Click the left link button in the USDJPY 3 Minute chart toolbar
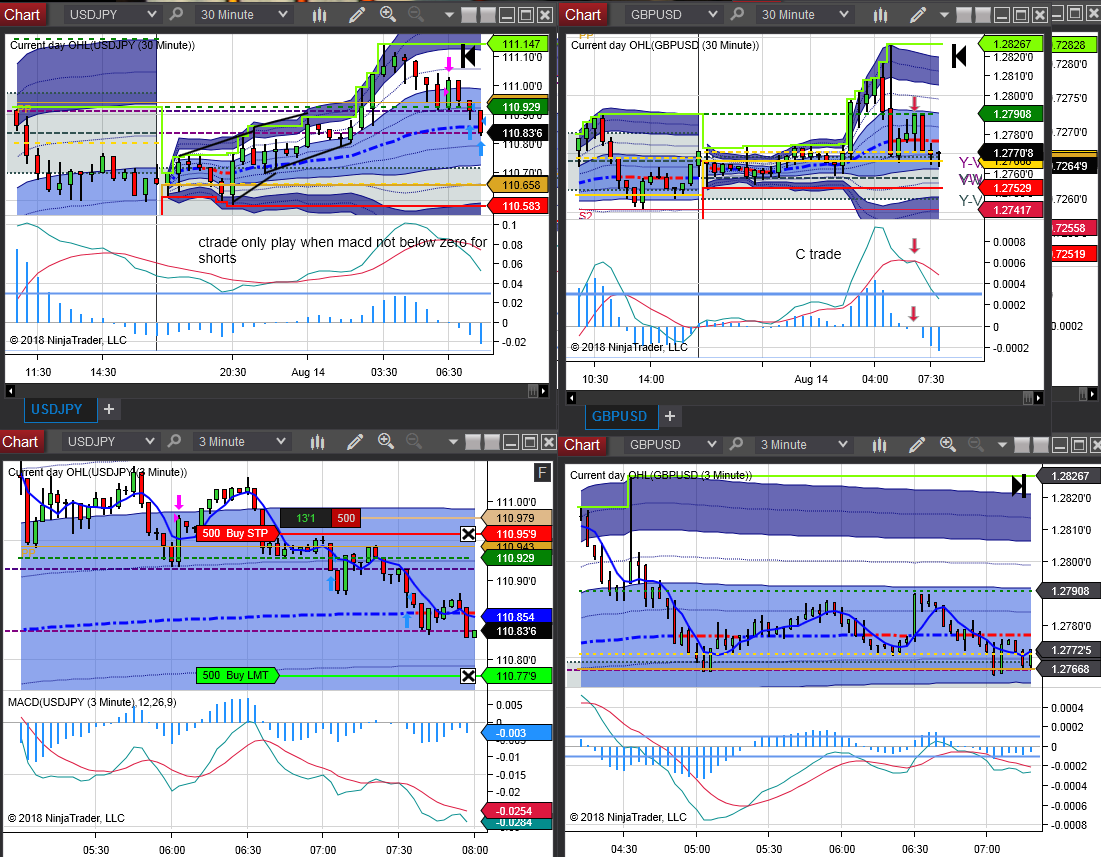 [x=473, y=442]
